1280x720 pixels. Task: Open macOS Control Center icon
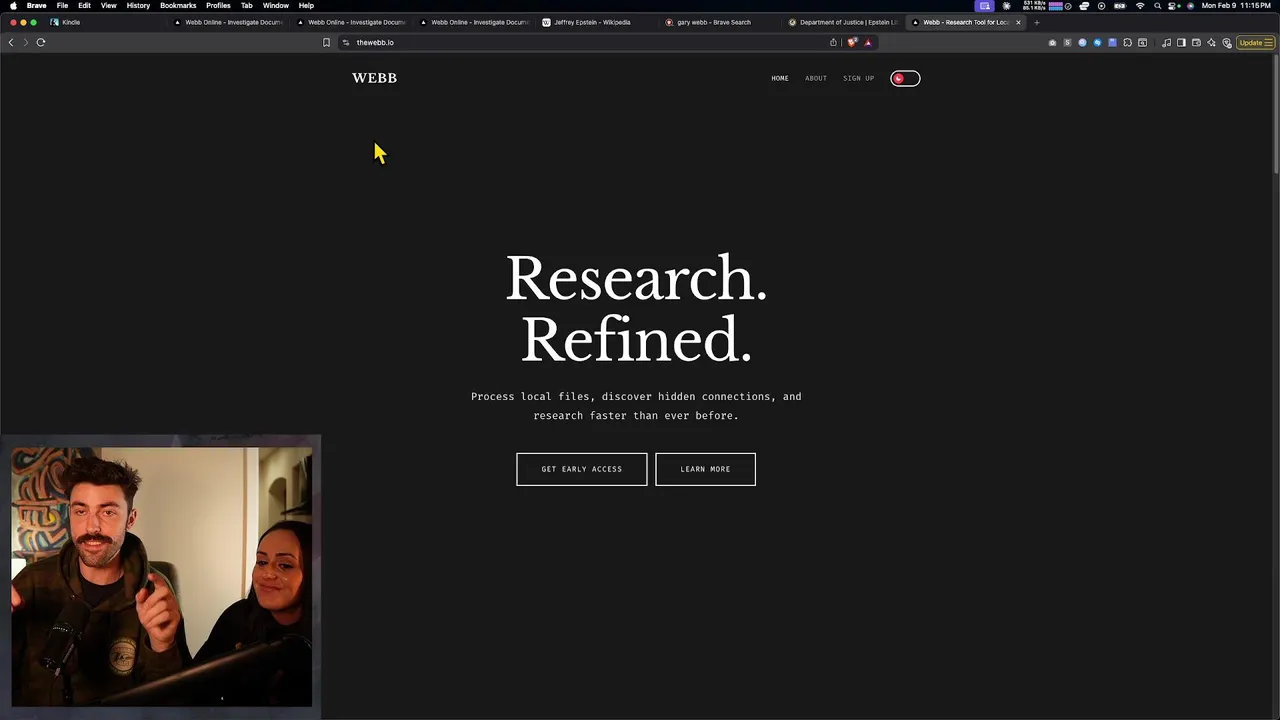point(1172,6)
